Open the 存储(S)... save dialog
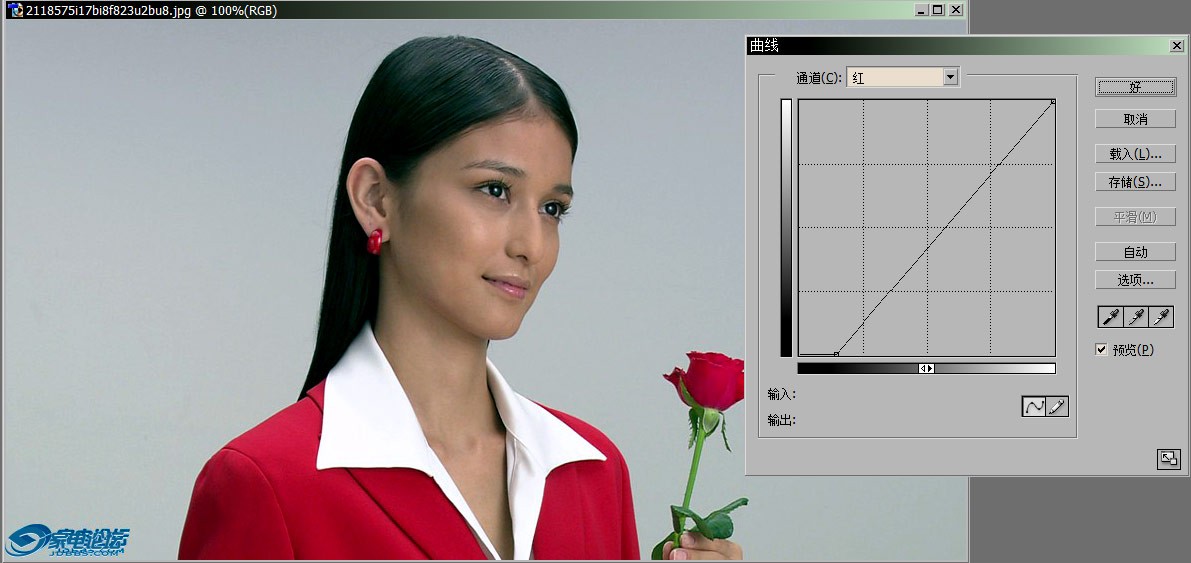Screen dimensions: 1191x563 tap(1135, 182)
